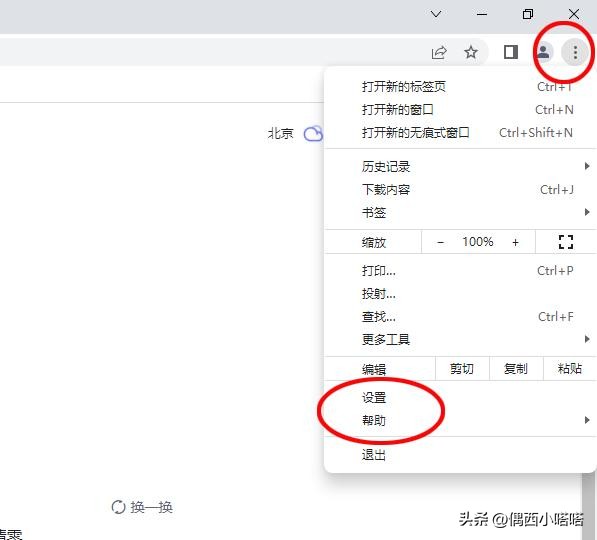Choose 打印... menu item
597x540 pixels.
(460, 271)
